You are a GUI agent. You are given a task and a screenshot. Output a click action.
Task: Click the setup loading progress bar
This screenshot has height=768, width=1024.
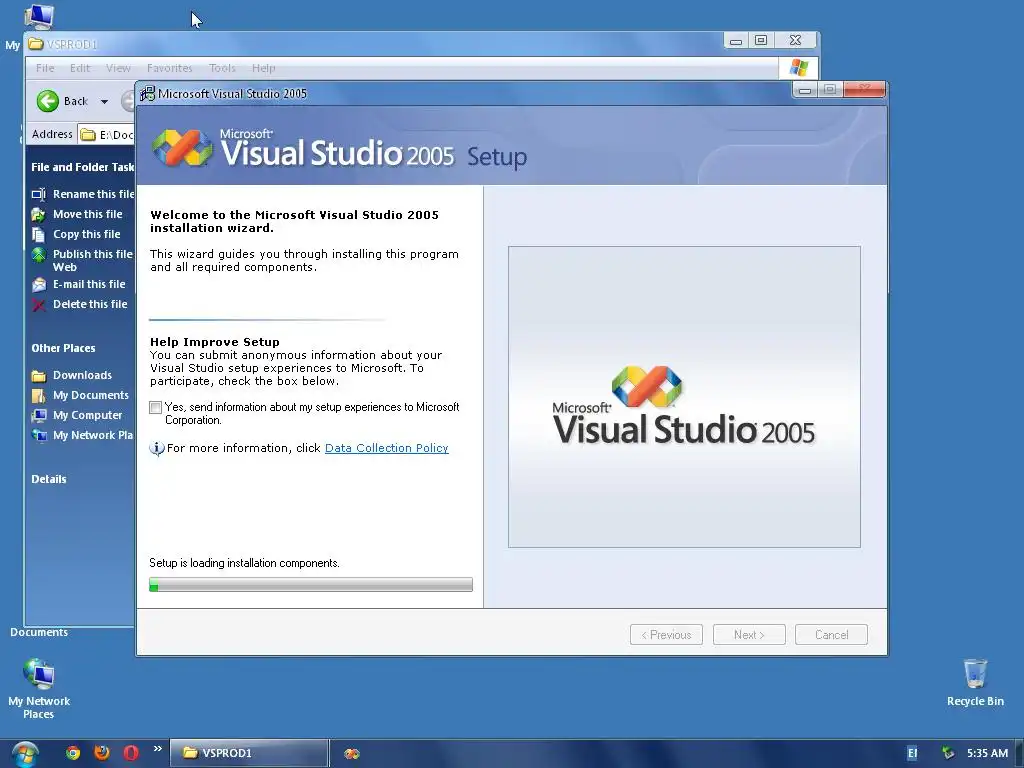[x=311, y=584]
